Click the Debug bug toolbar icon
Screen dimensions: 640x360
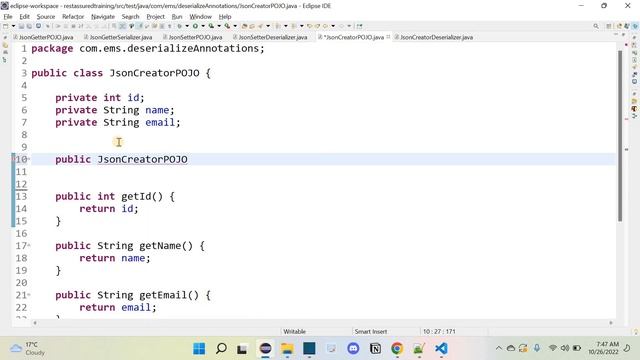click(x=179, y=26)
